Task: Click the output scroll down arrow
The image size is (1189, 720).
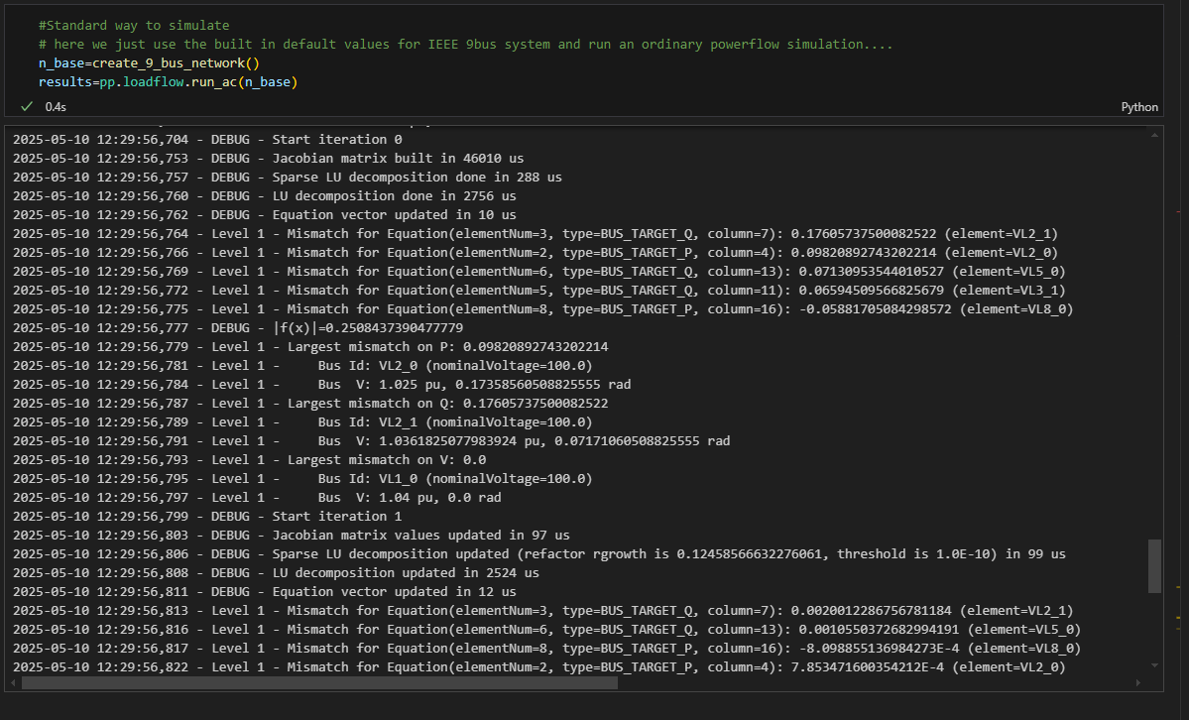Action: (x=1155, y=665)
